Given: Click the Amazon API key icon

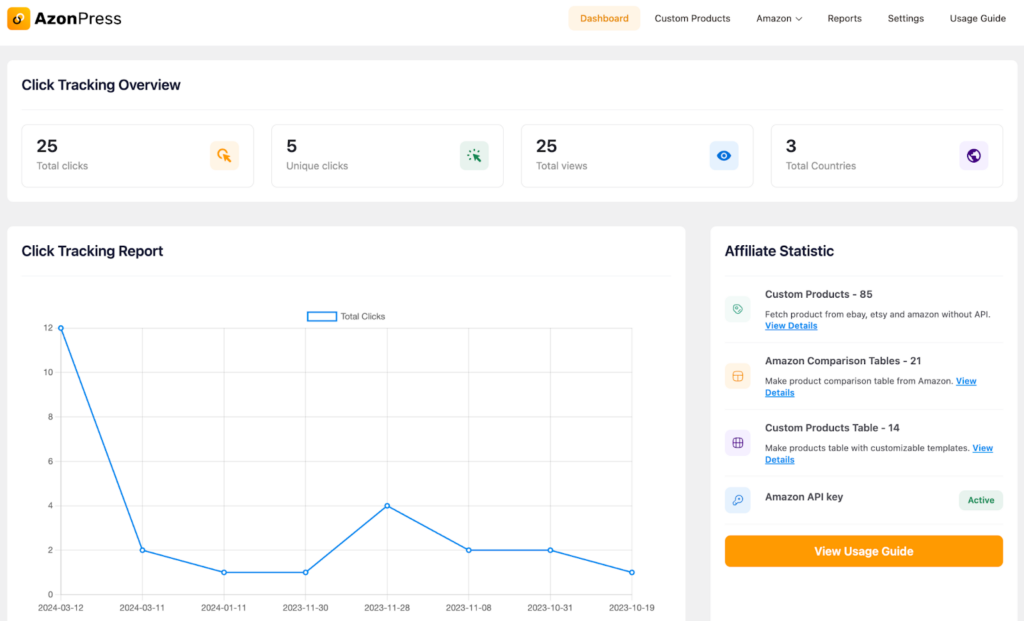Looking at the screenshot, I should tap(738, 500).
